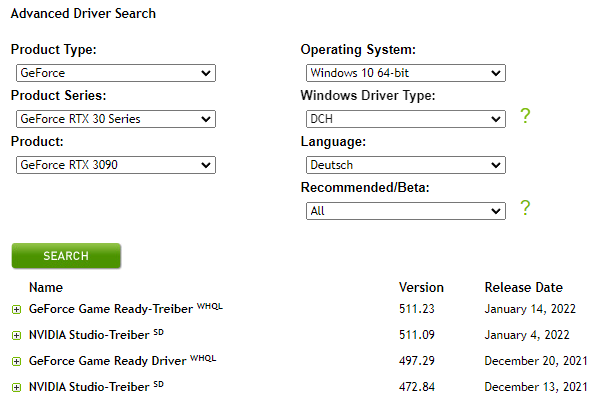Viewport: 603px width, 405px height.
Task: Click release date January 14, 2022
Action: [530, 309]
